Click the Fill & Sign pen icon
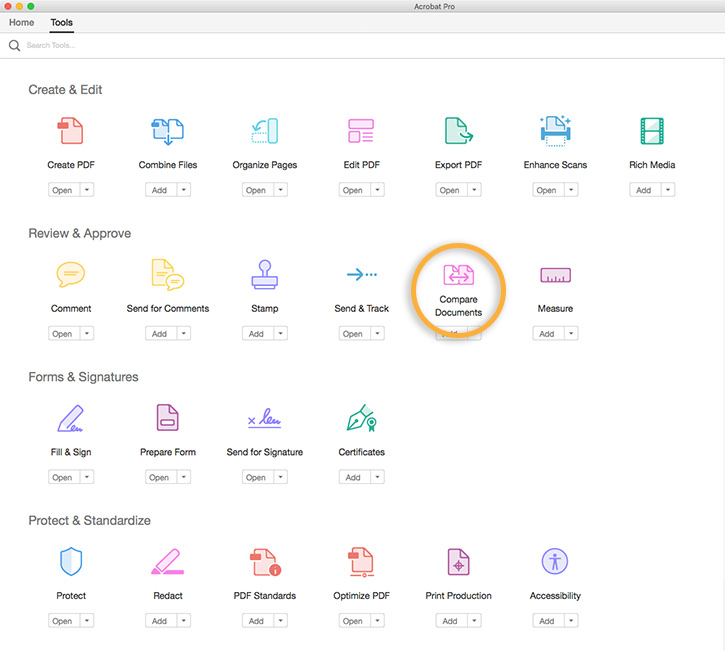Screen dimensions: 725x651 tap(70, 418)
